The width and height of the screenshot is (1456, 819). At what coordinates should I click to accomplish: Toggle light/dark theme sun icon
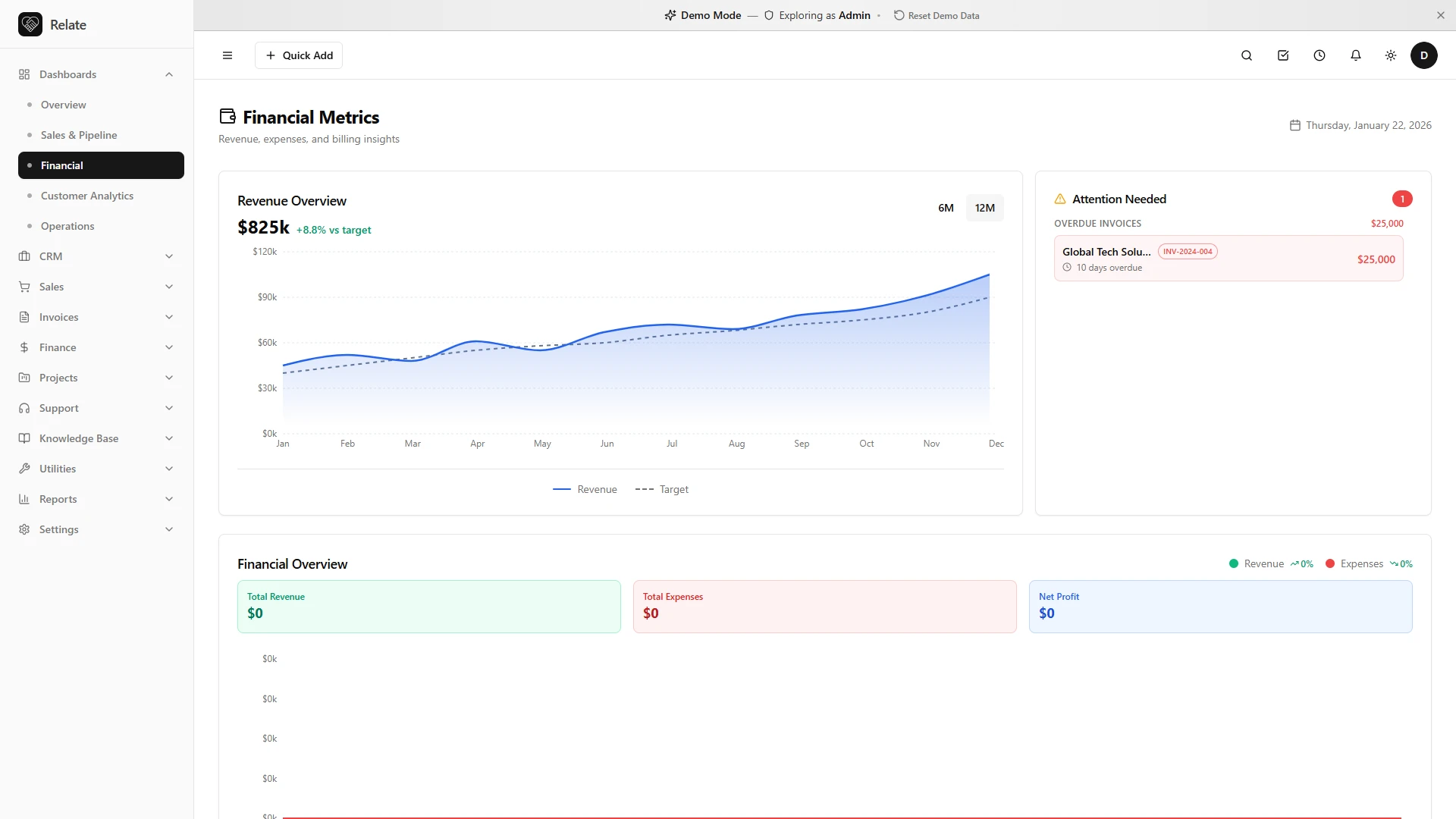tap(1391, 55)
